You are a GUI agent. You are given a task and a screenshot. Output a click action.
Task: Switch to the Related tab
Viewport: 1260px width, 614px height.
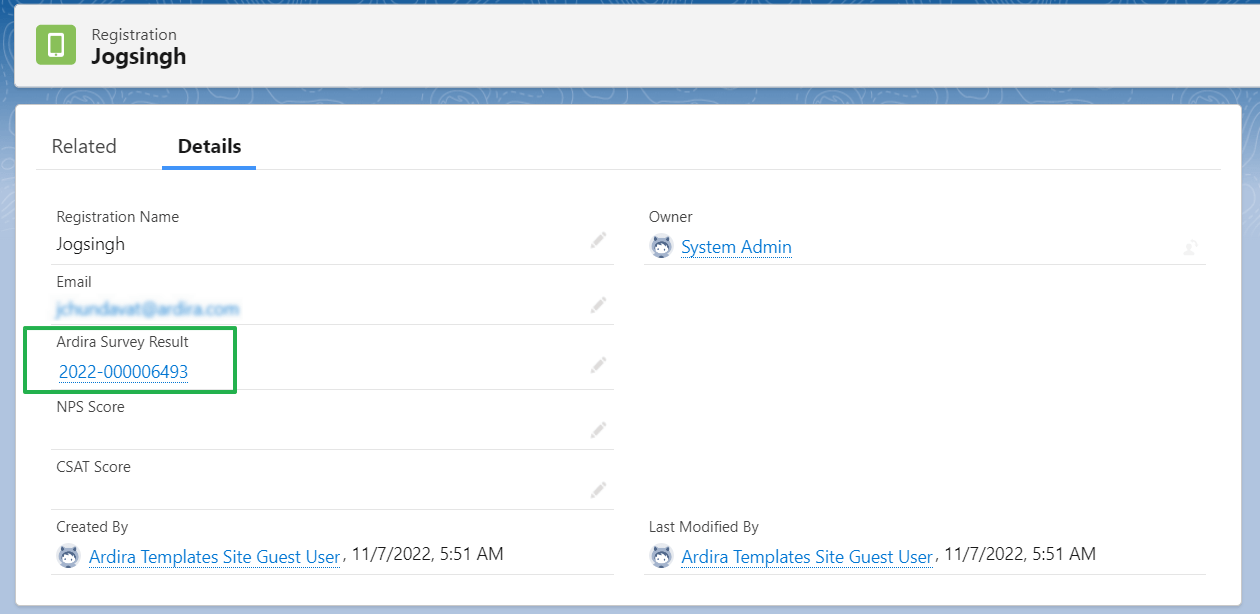click(x=84, y=146)
